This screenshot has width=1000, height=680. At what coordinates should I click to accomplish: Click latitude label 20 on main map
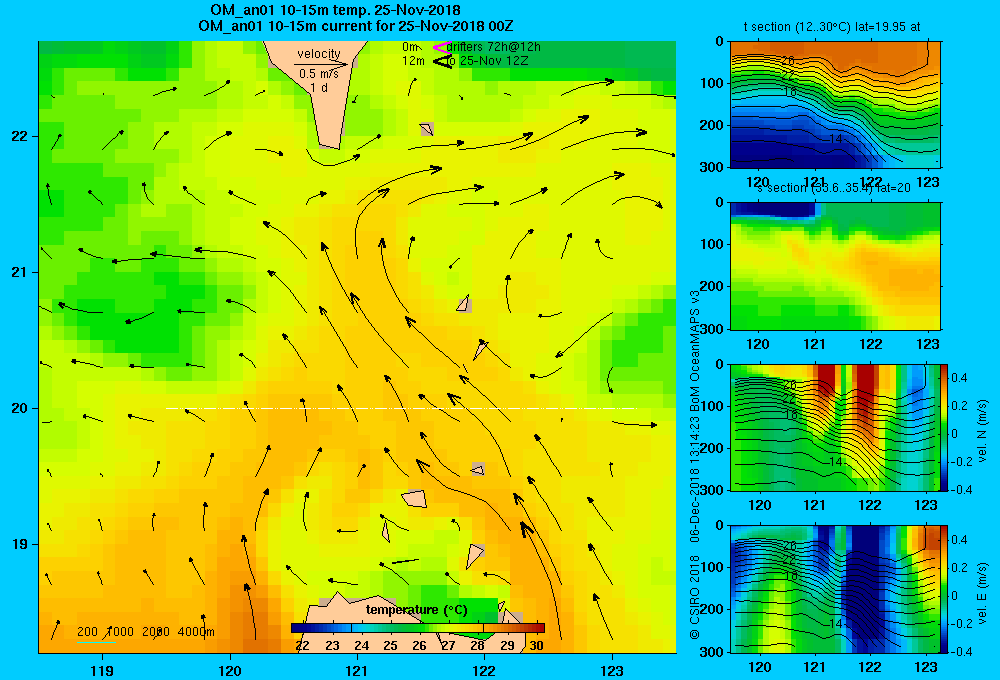coord(20,408)
